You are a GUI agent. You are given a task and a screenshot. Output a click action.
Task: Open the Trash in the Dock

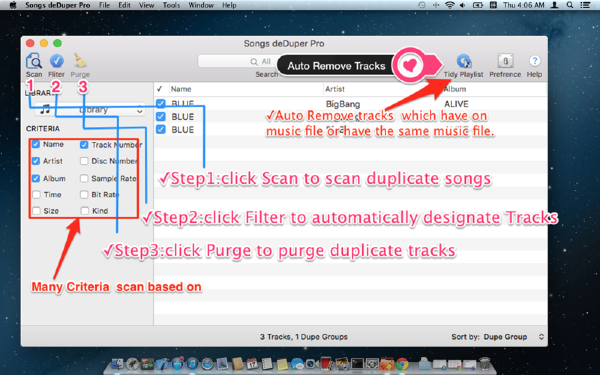tap(484, 364)
